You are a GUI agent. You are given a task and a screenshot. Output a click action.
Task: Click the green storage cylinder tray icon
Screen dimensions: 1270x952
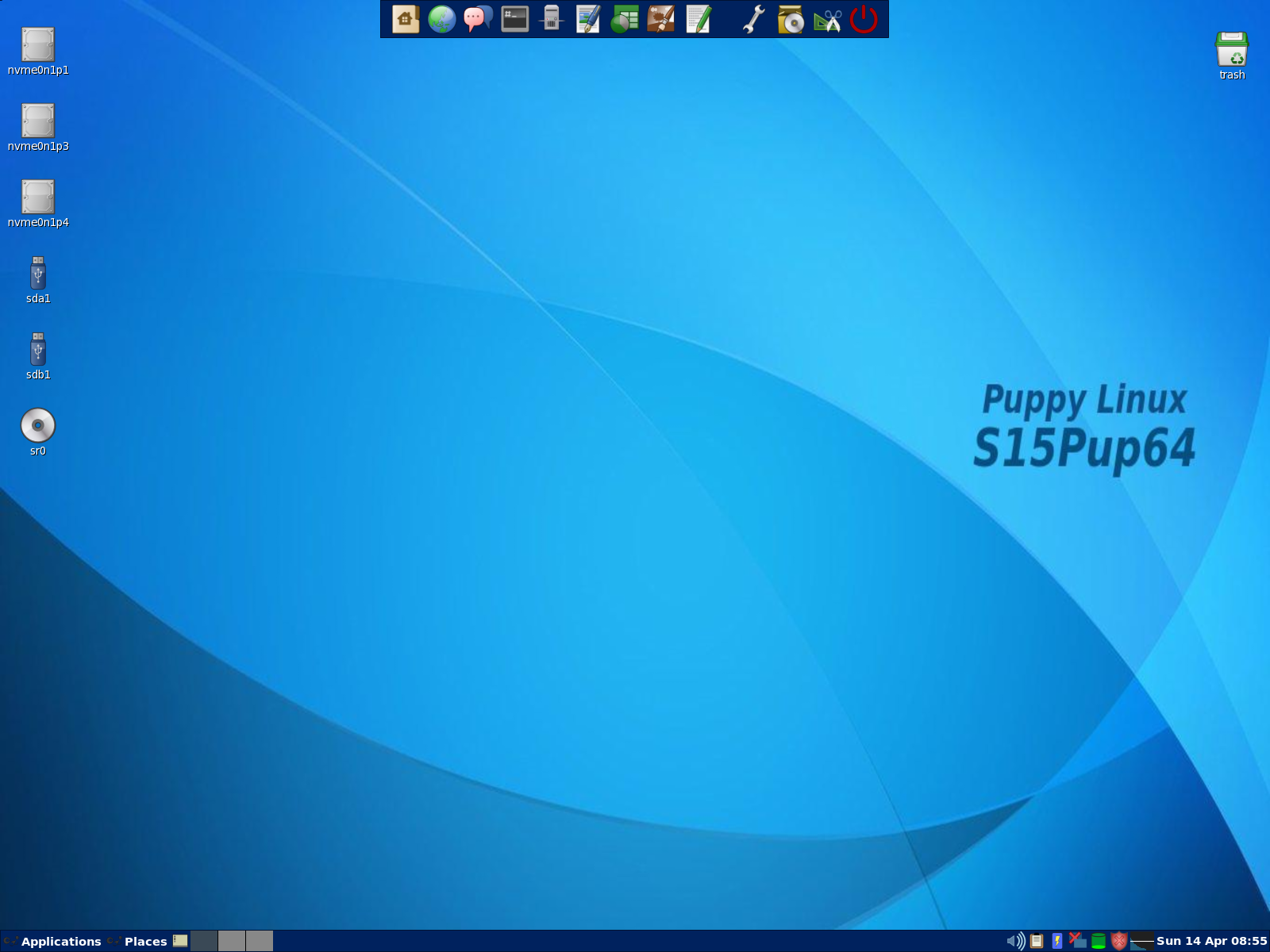pyautogui.click(x=1099, y=941)
